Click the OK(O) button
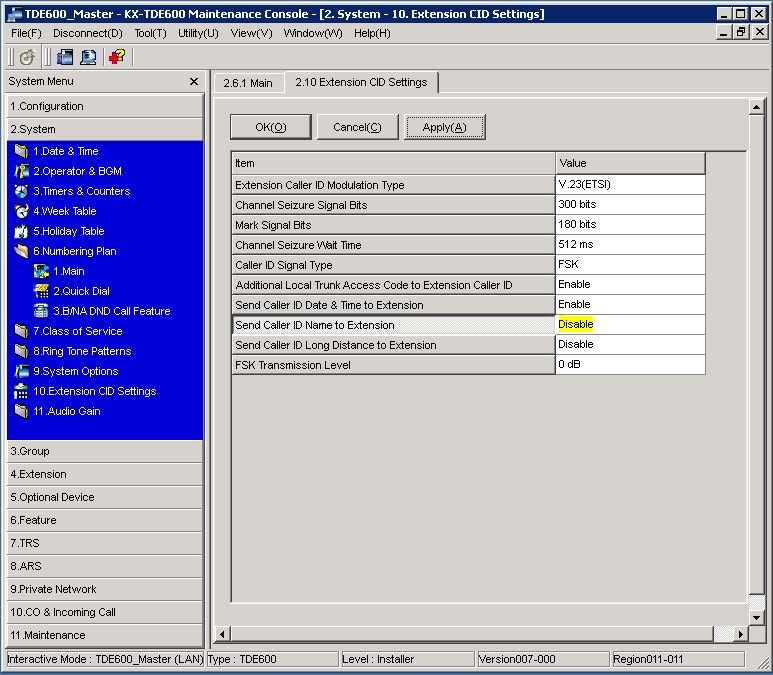 (x=270, y=127)
